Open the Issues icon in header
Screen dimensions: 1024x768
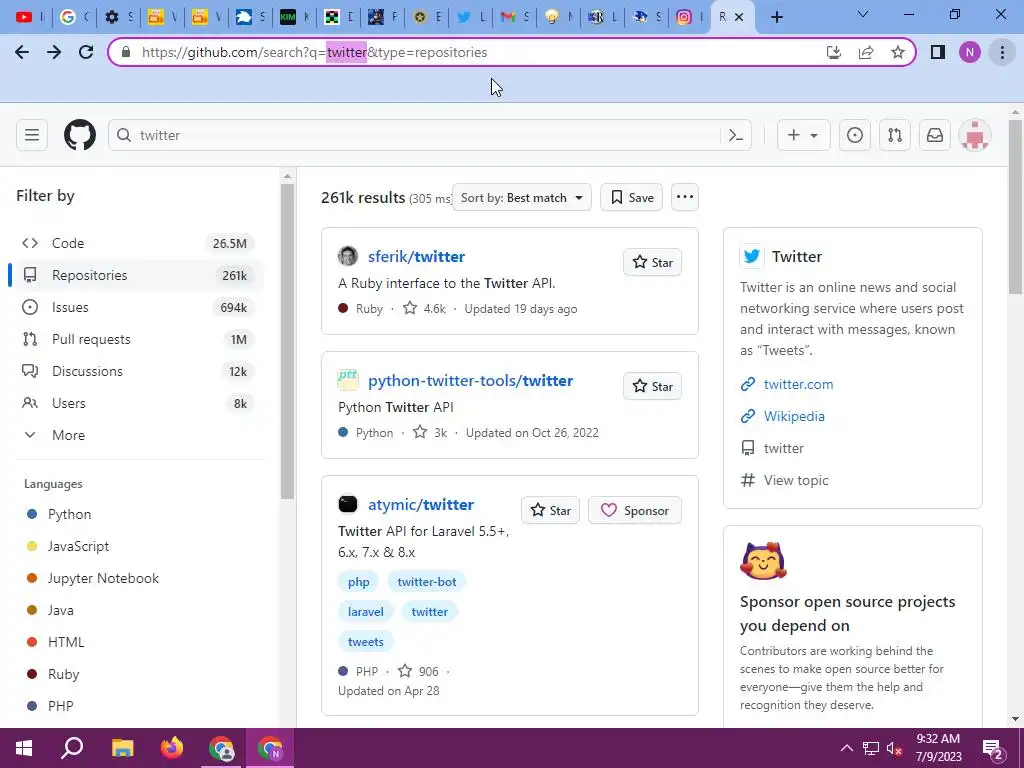point(854,135)
